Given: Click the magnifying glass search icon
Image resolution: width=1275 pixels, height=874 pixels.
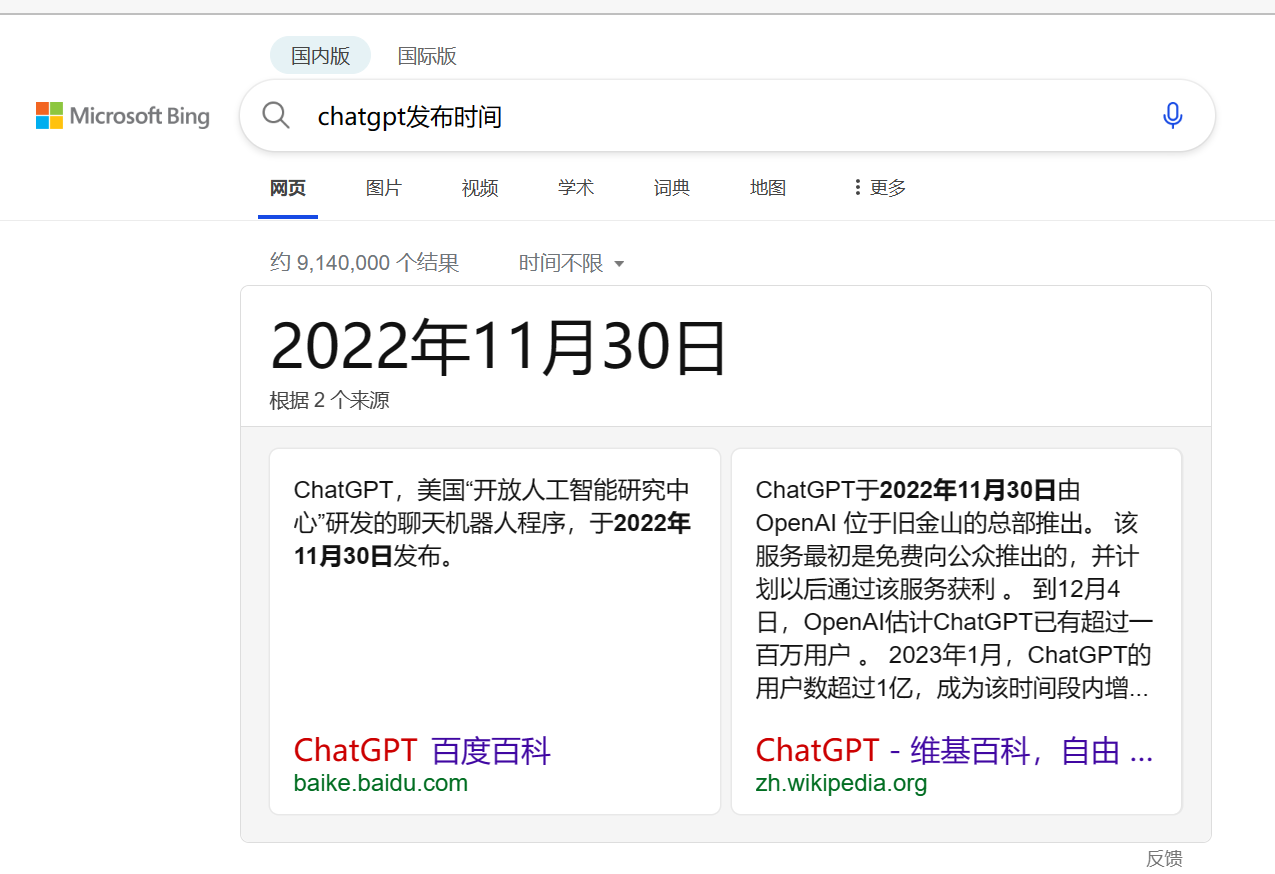Looking at the screenshot, I should [275, 115].
